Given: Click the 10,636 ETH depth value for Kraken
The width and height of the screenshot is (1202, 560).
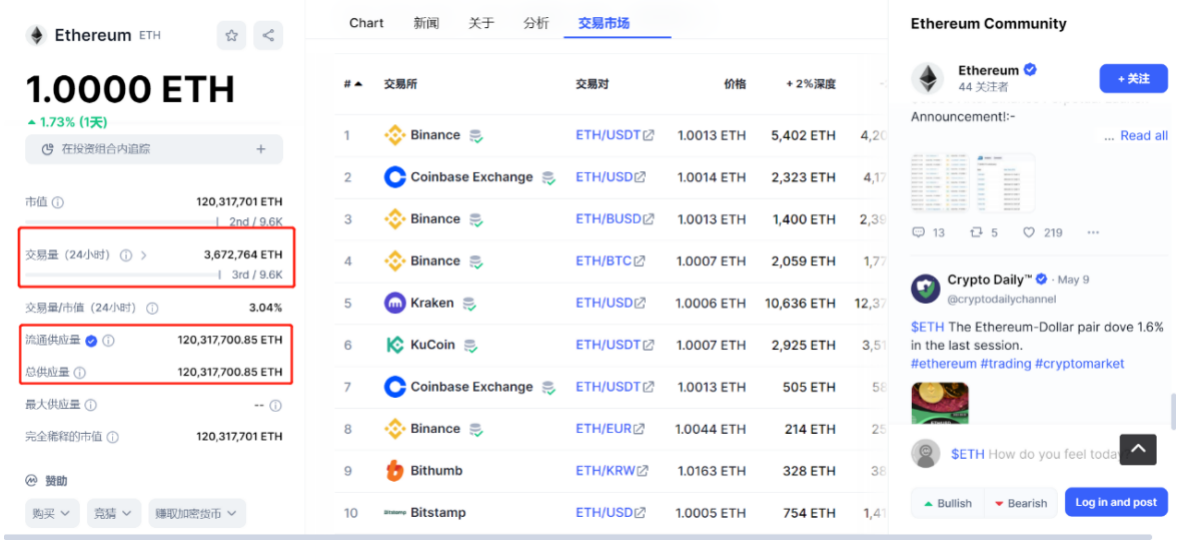Looking at the screenshot, I should pyautogui.click(x=800, y=303).
